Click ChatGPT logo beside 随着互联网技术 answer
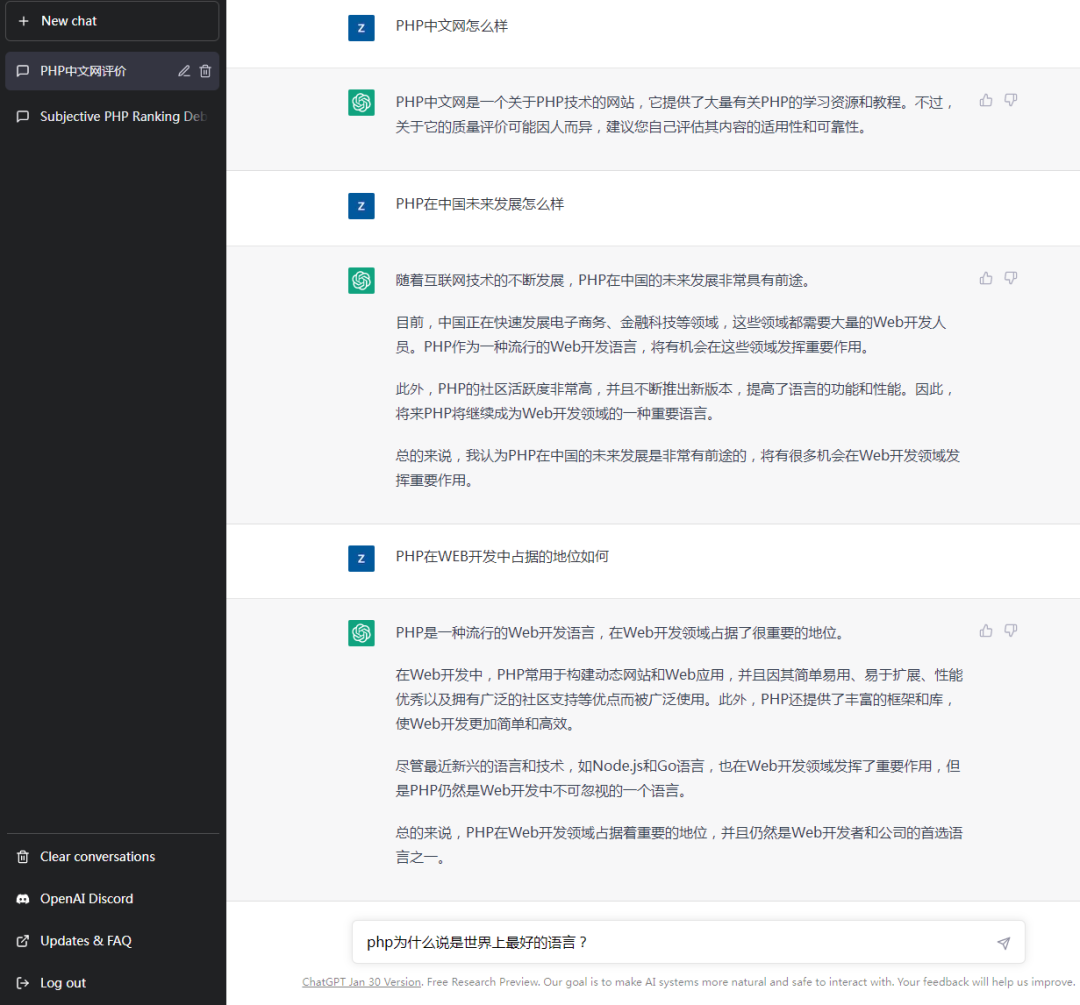 [361, 280]
